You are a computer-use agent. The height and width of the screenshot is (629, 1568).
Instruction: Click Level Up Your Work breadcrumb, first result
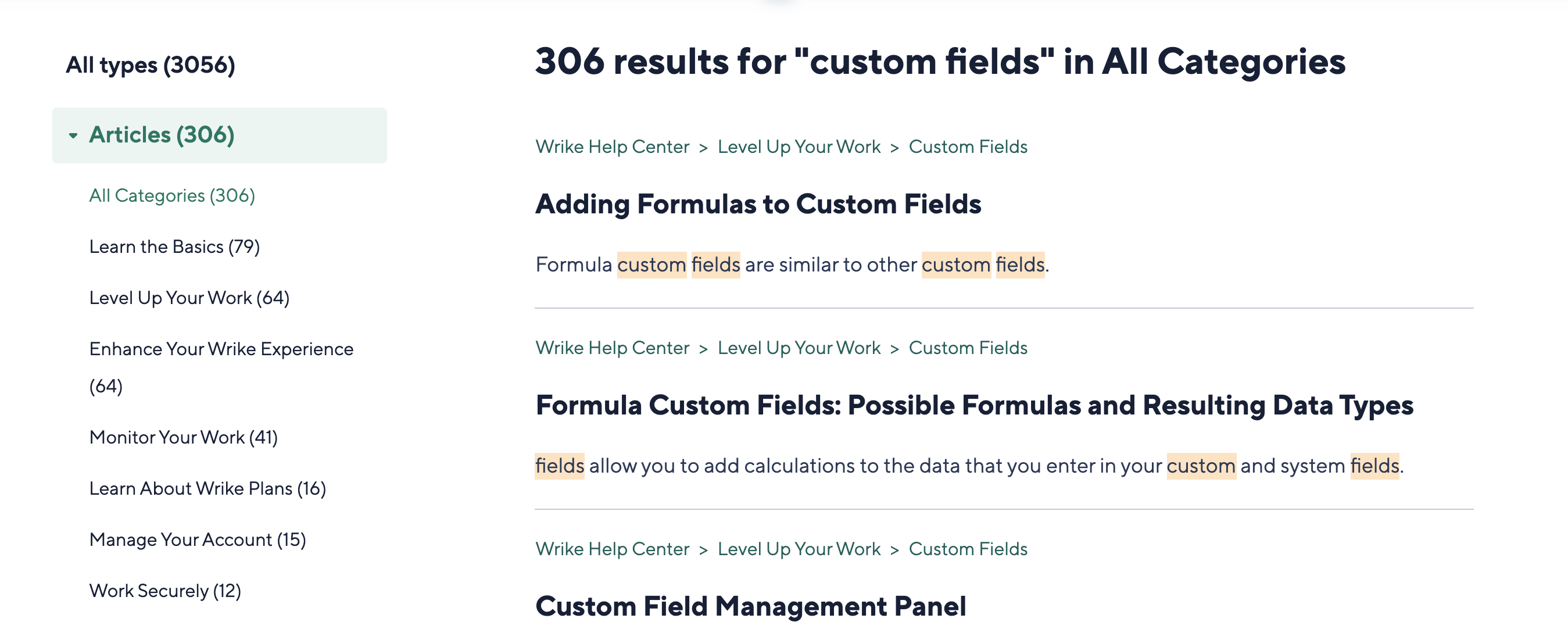tap(799, 146)
